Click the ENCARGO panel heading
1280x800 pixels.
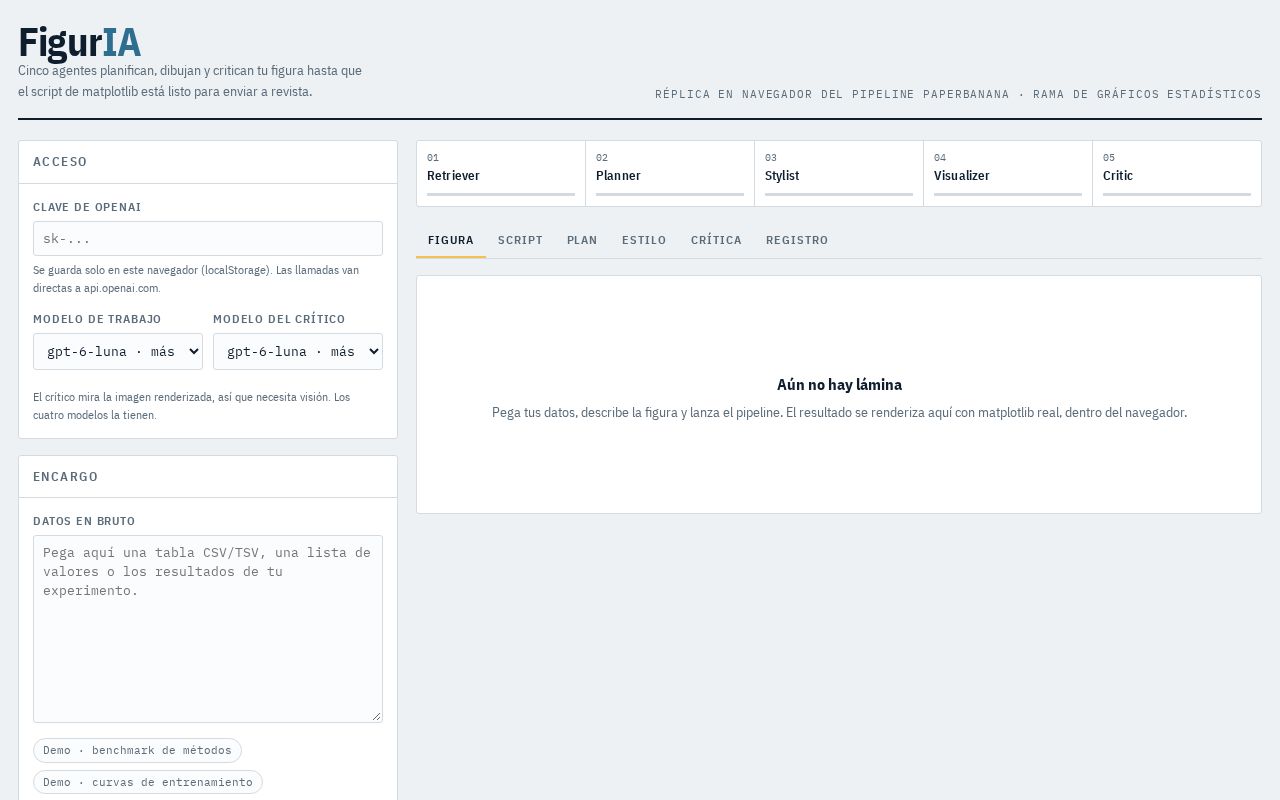[x=66, y=477]
